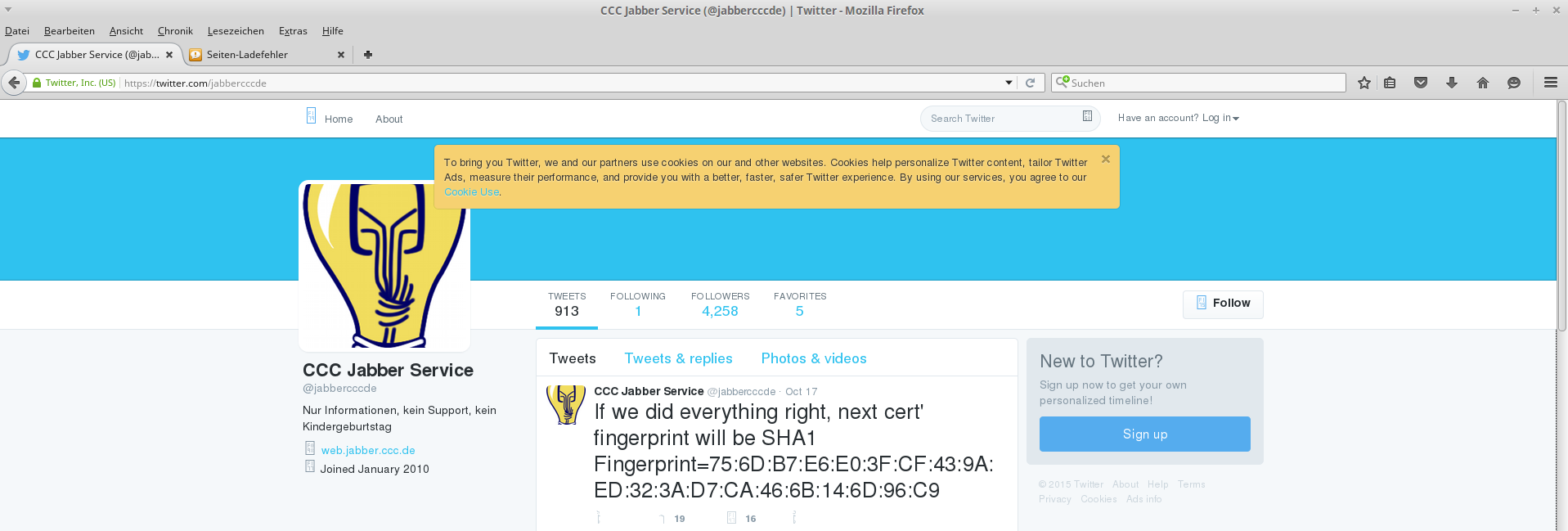Switch to Tweets & replies tab
The image size is (1568, 531).
tap(678, 358)
